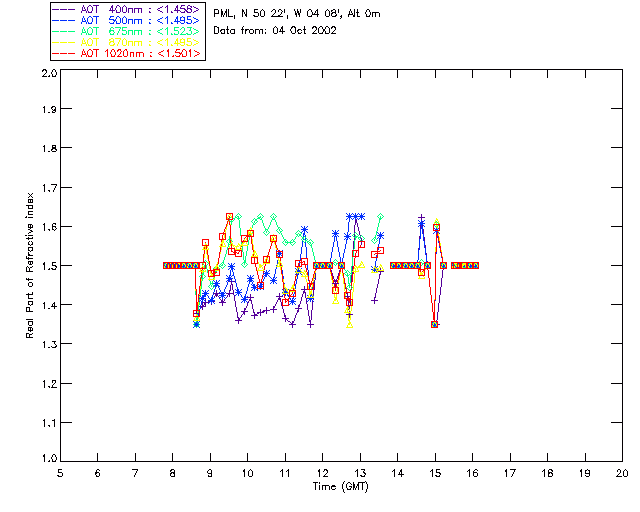Image resolution: width=640 pixels, height=512 pixels.
Task: Click the y-axis label 1.1
Action: [49, 423]
